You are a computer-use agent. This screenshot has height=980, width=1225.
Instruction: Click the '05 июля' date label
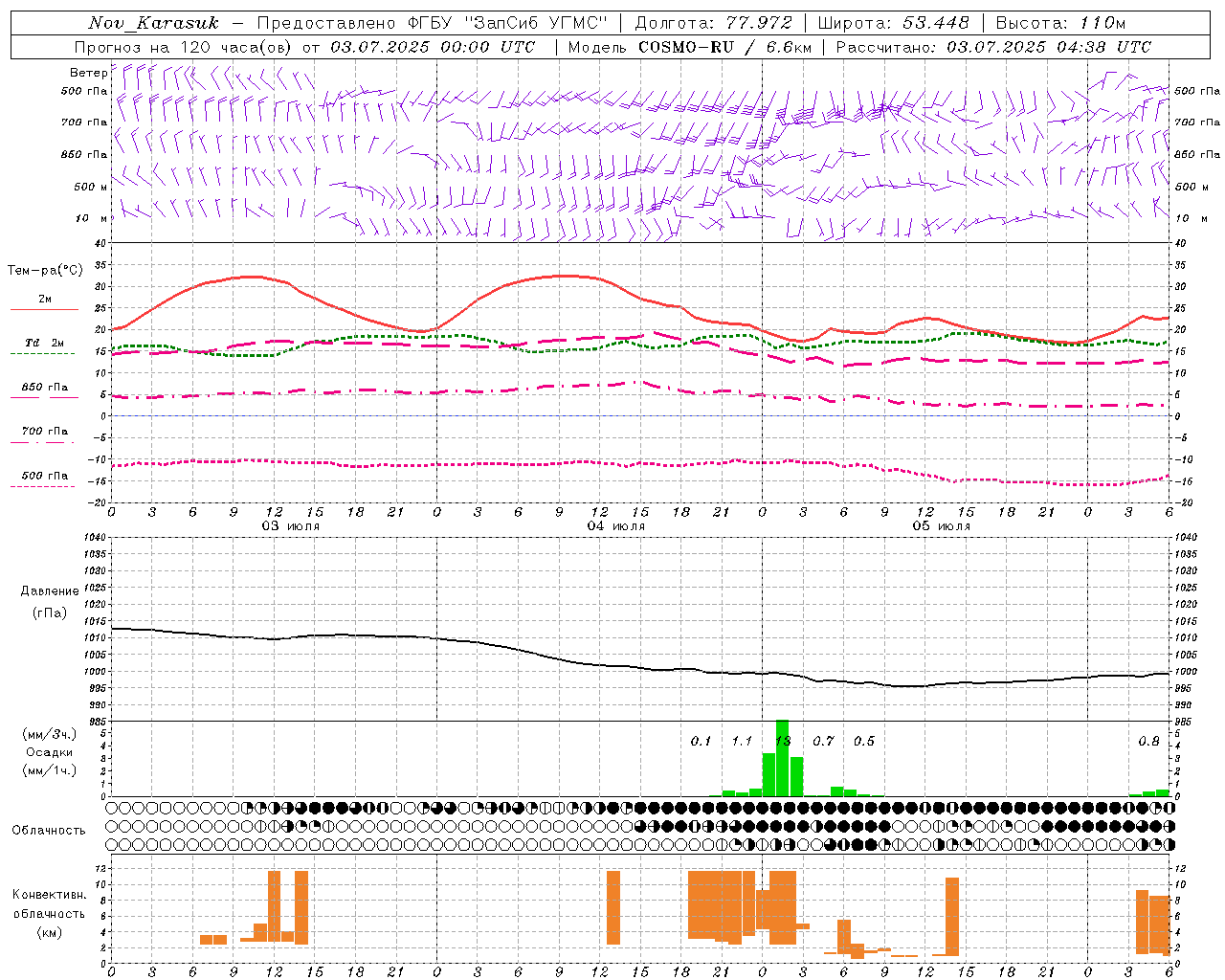pos(942,526)
